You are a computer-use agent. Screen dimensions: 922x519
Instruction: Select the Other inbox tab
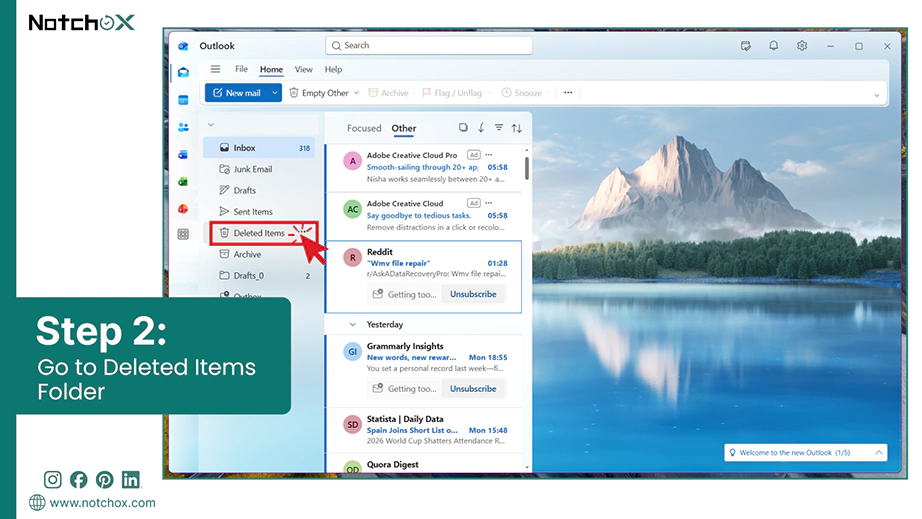tap(404, 128)
